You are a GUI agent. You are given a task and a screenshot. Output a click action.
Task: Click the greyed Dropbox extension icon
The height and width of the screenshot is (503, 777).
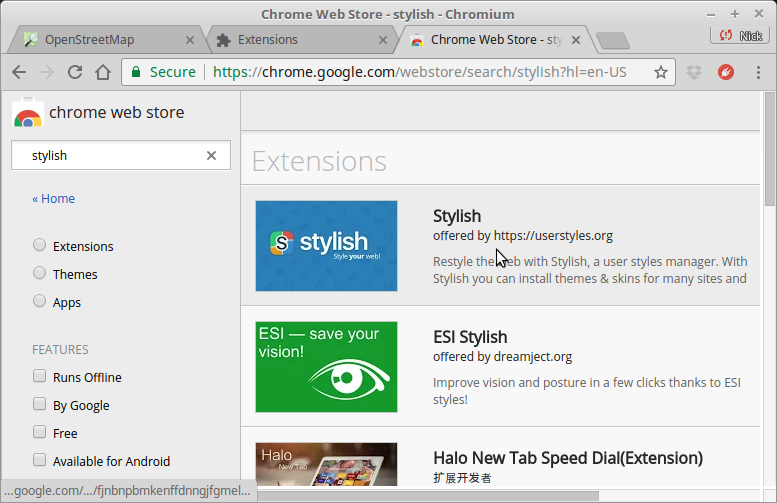click(x=694, y=72)
